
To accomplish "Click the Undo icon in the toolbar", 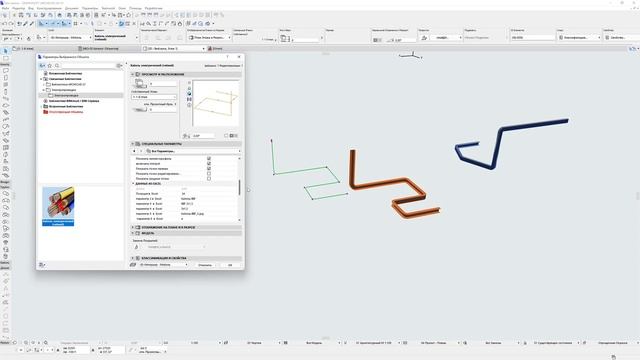I will [x=4, y=24].
